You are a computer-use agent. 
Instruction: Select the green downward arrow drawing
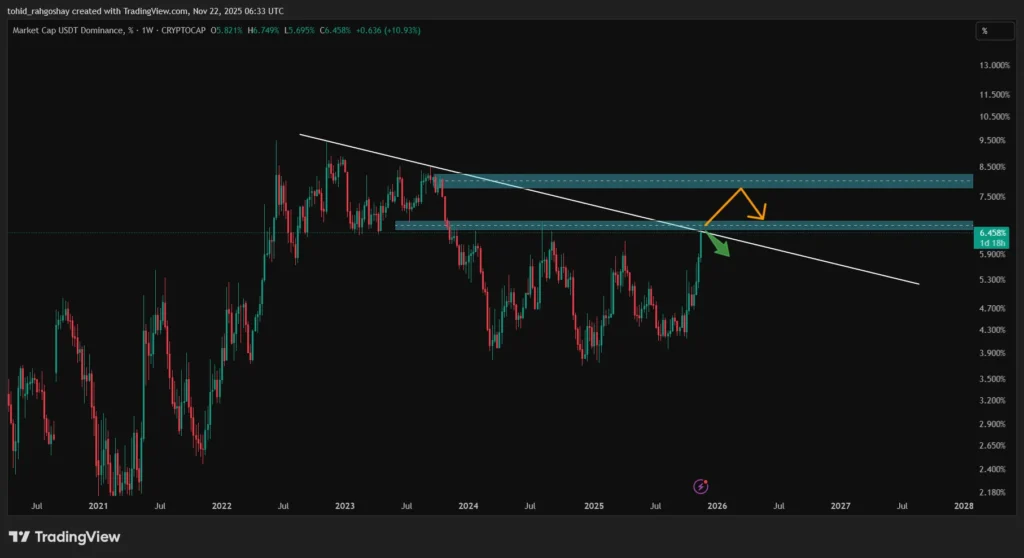pos(719,245)
